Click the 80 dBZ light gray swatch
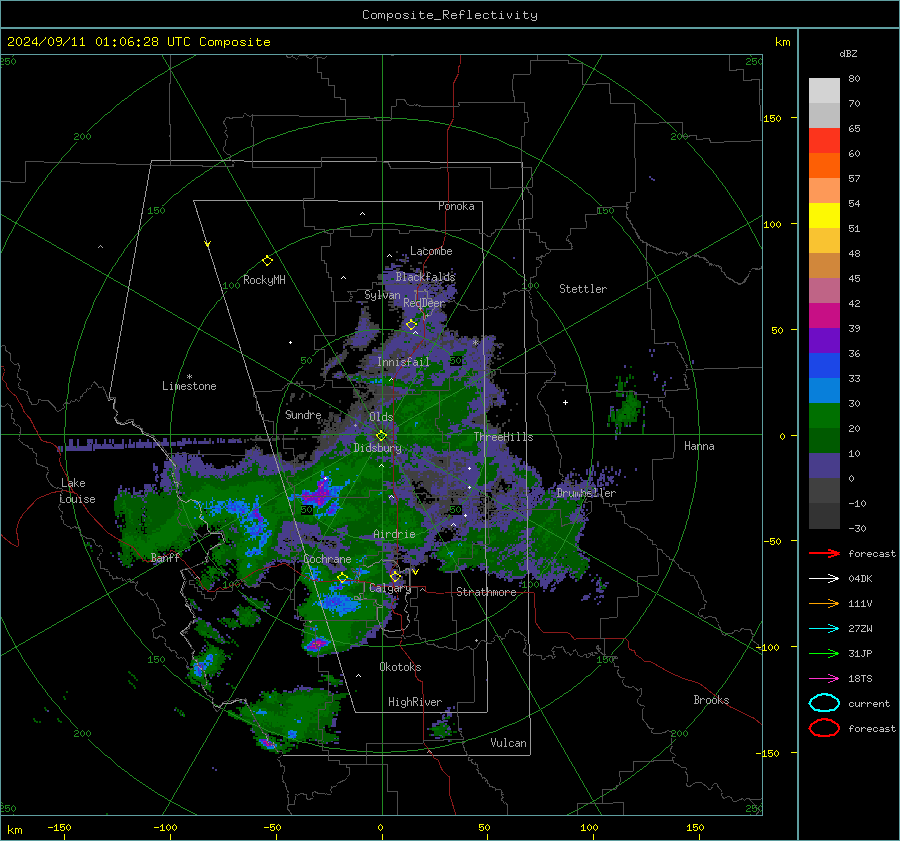 point(824,91)
